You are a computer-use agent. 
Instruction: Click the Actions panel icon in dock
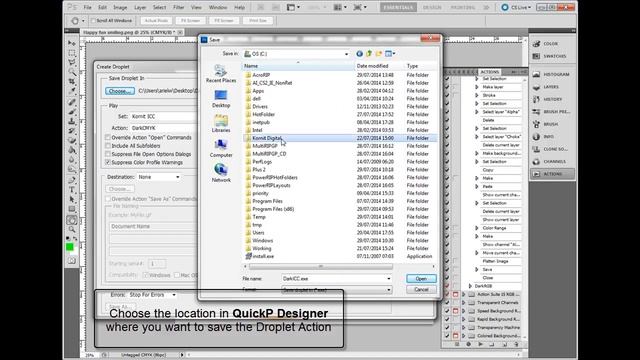(536, 174)
